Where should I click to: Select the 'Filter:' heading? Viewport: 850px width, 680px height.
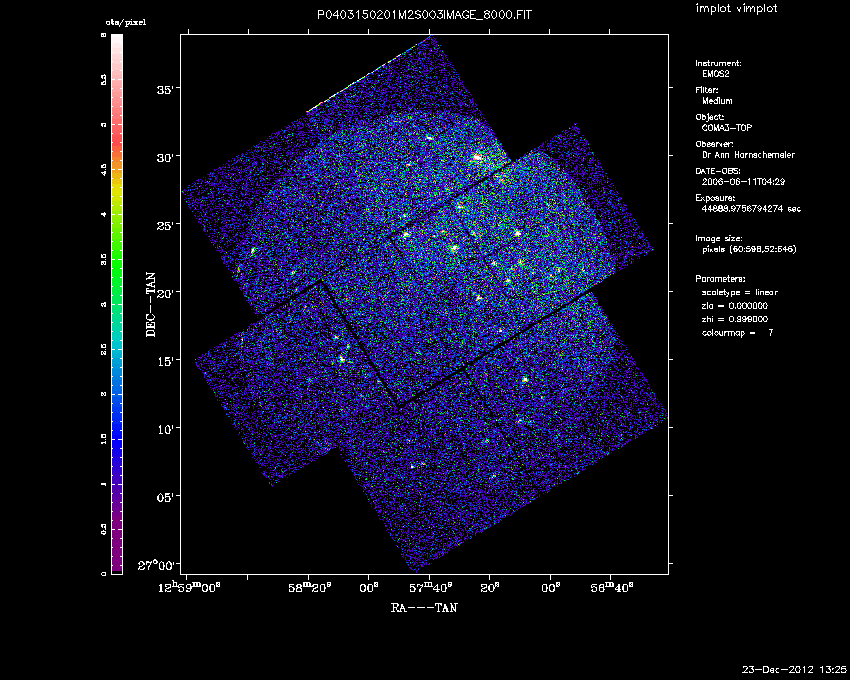click(x=707, y=90)
